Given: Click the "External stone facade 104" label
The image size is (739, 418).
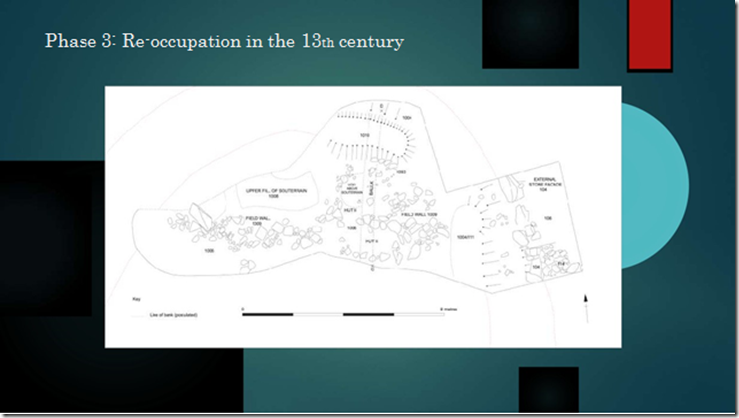Looking at the screenshot, I should tap(545, 184).
